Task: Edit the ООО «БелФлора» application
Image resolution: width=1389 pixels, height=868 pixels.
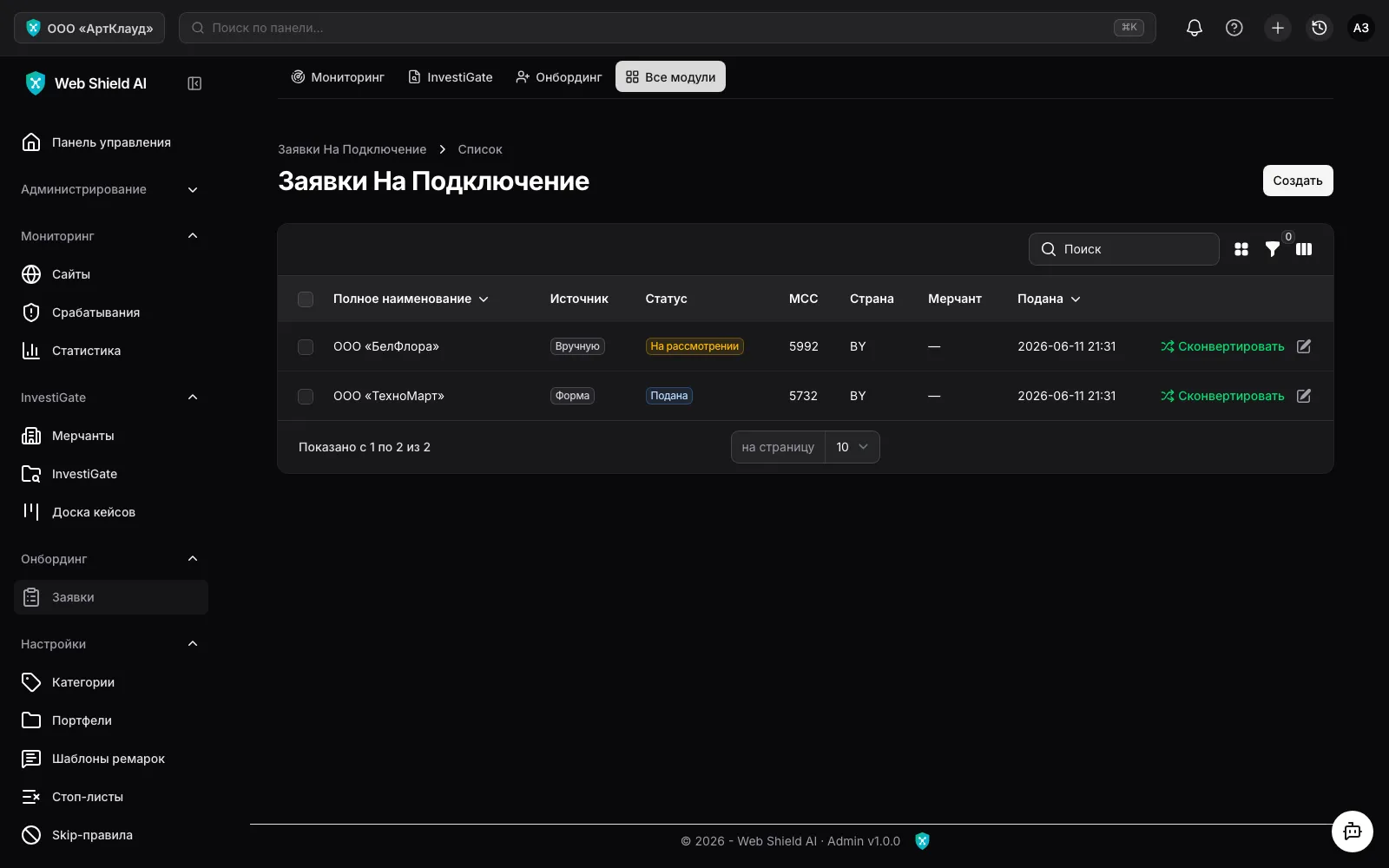Action: pyautogui.click(x=1304, y=346)
